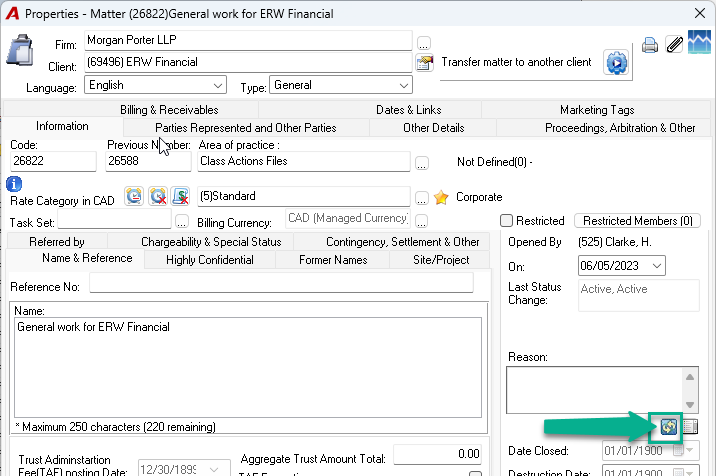Select the Referred by sub-tab
The width and height of the screenshot is (716, 476).
click(x=57, y=242)
